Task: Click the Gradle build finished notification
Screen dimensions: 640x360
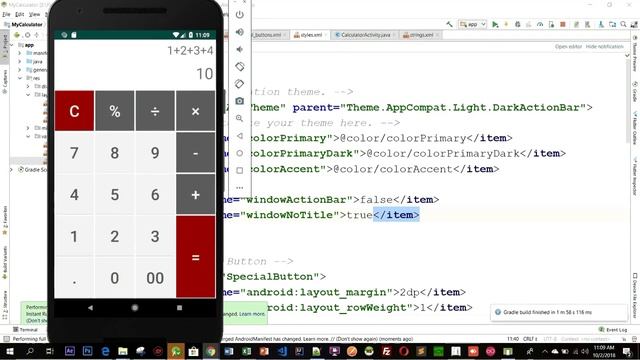Action: (559, 312)
